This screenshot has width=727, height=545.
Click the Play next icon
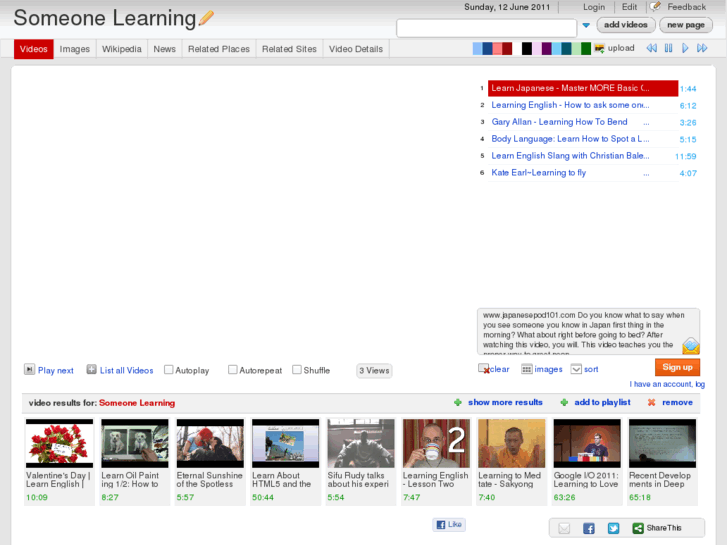(x=29, y=369)
